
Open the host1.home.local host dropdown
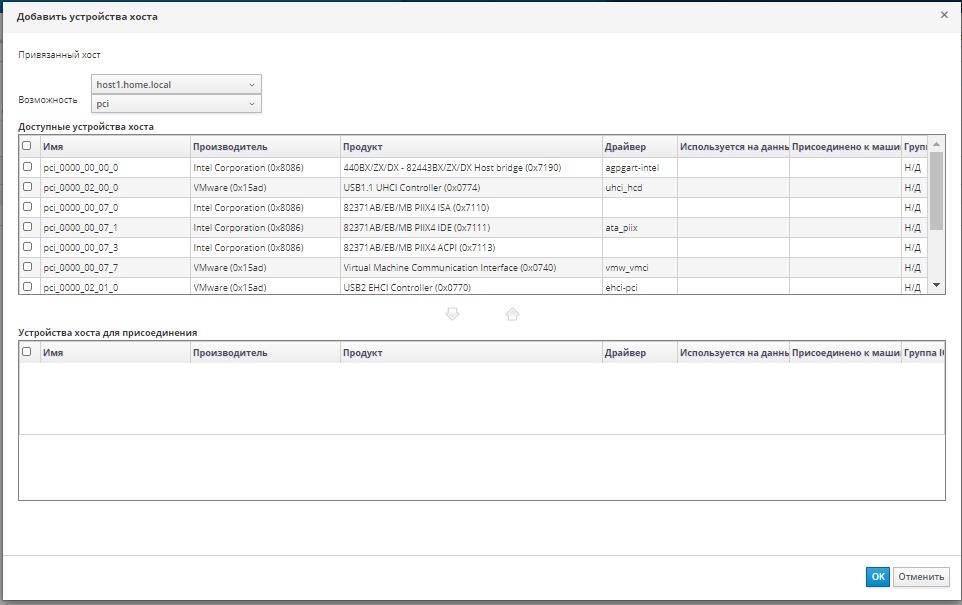pos(176,85)
